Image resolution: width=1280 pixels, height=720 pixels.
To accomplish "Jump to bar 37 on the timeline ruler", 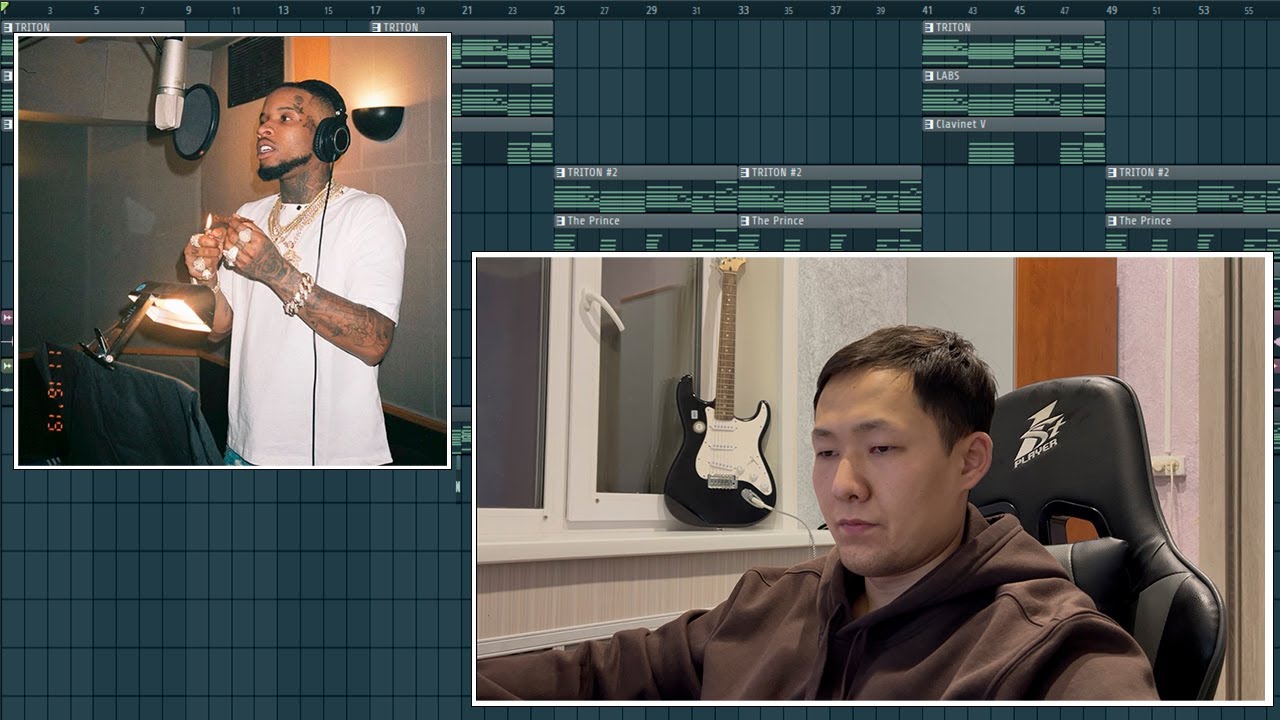I will [835, 10].
